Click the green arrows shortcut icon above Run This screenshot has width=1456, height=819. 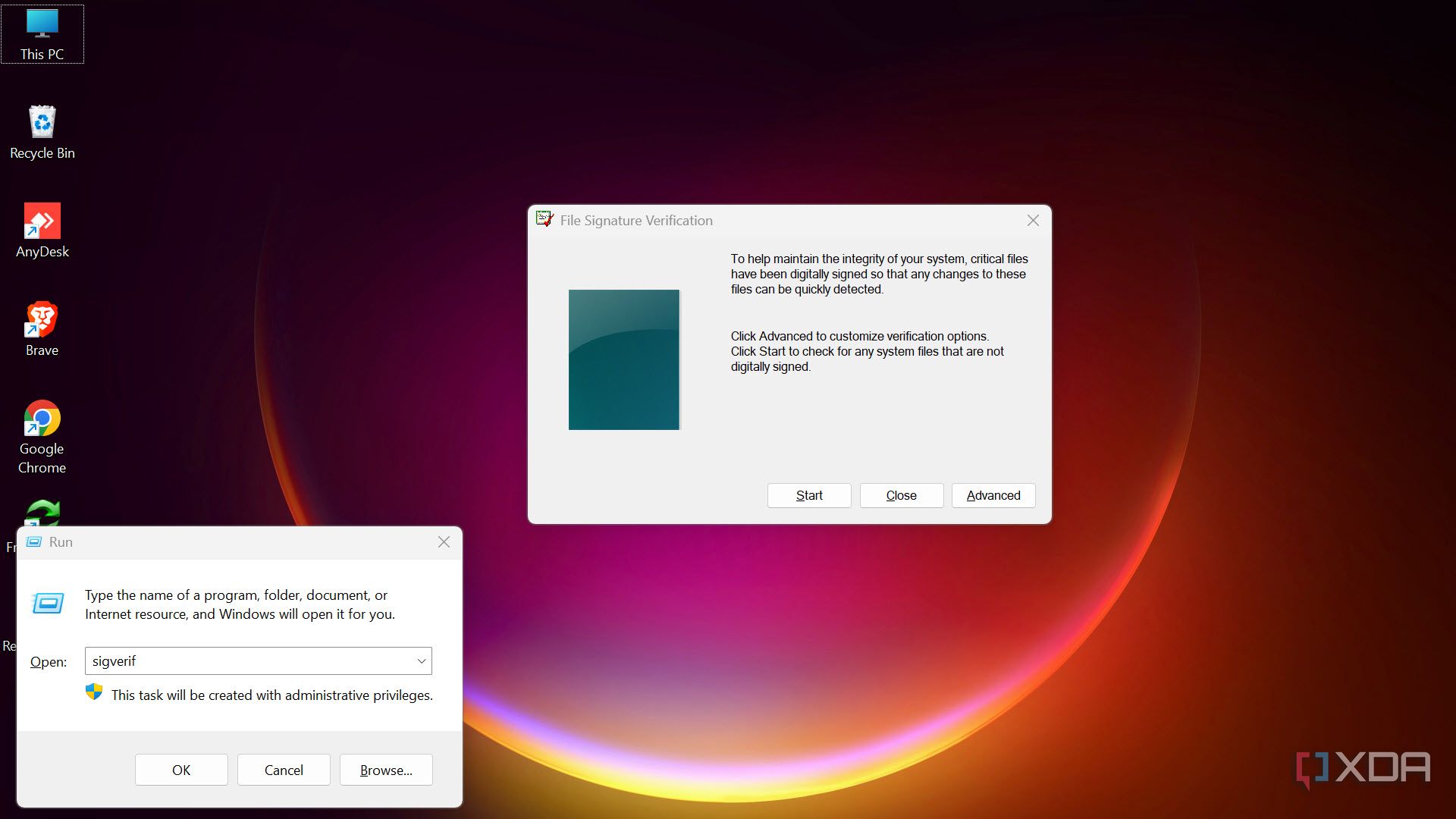point(42,513)
